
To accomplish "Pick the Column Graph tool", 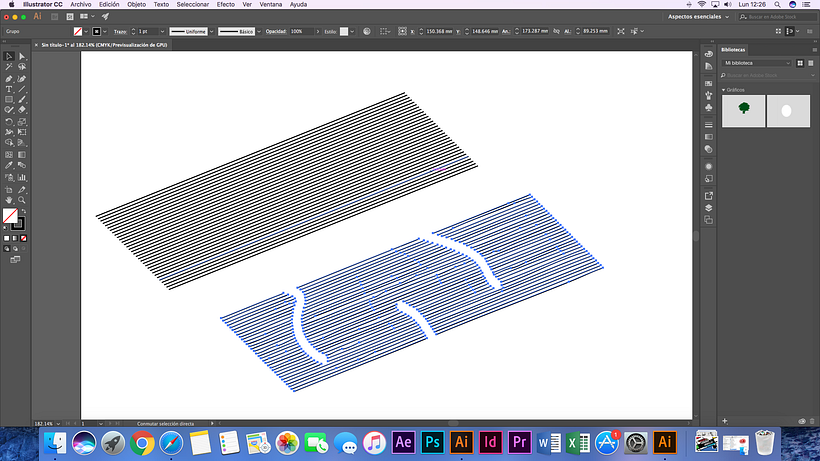I will [x=22, y=177].
